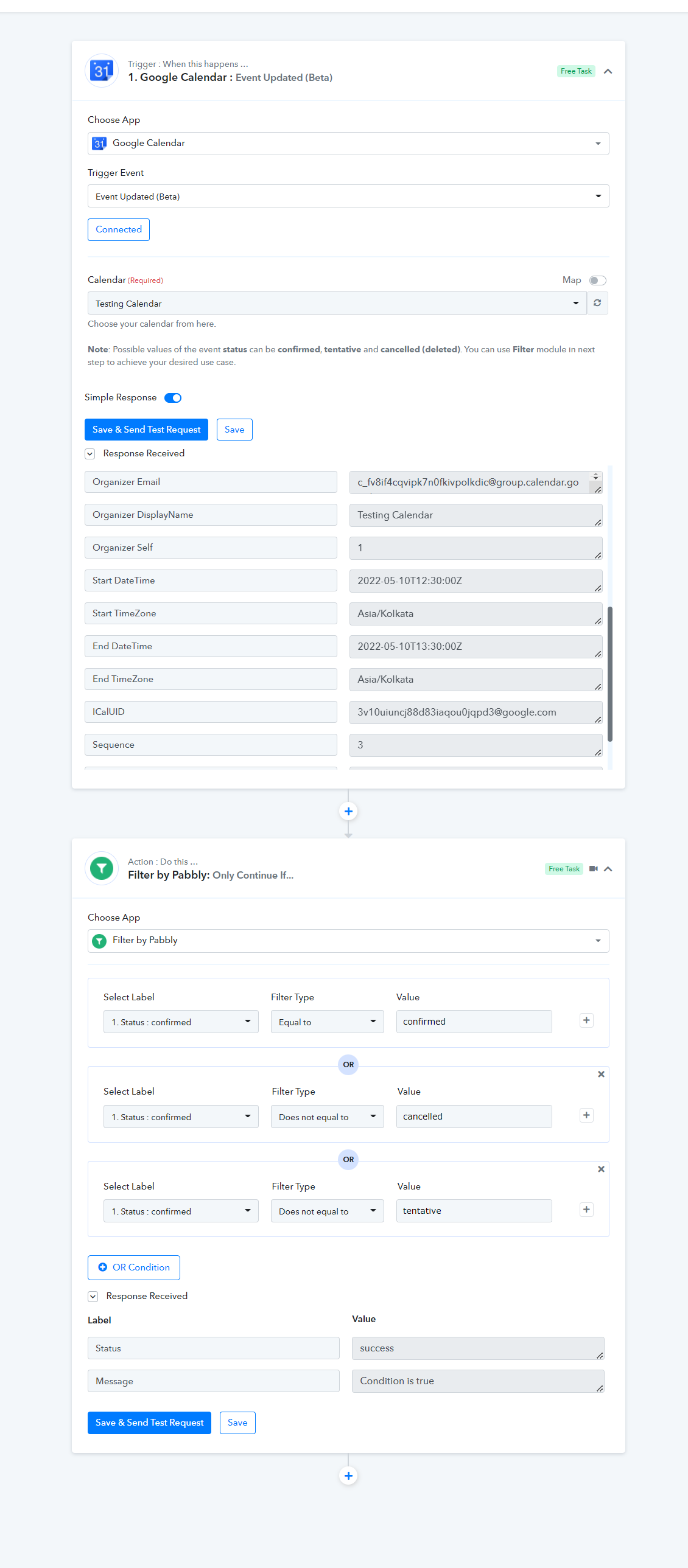
Task: Toggle trigger Response Received checkbox
Action: 90,453
